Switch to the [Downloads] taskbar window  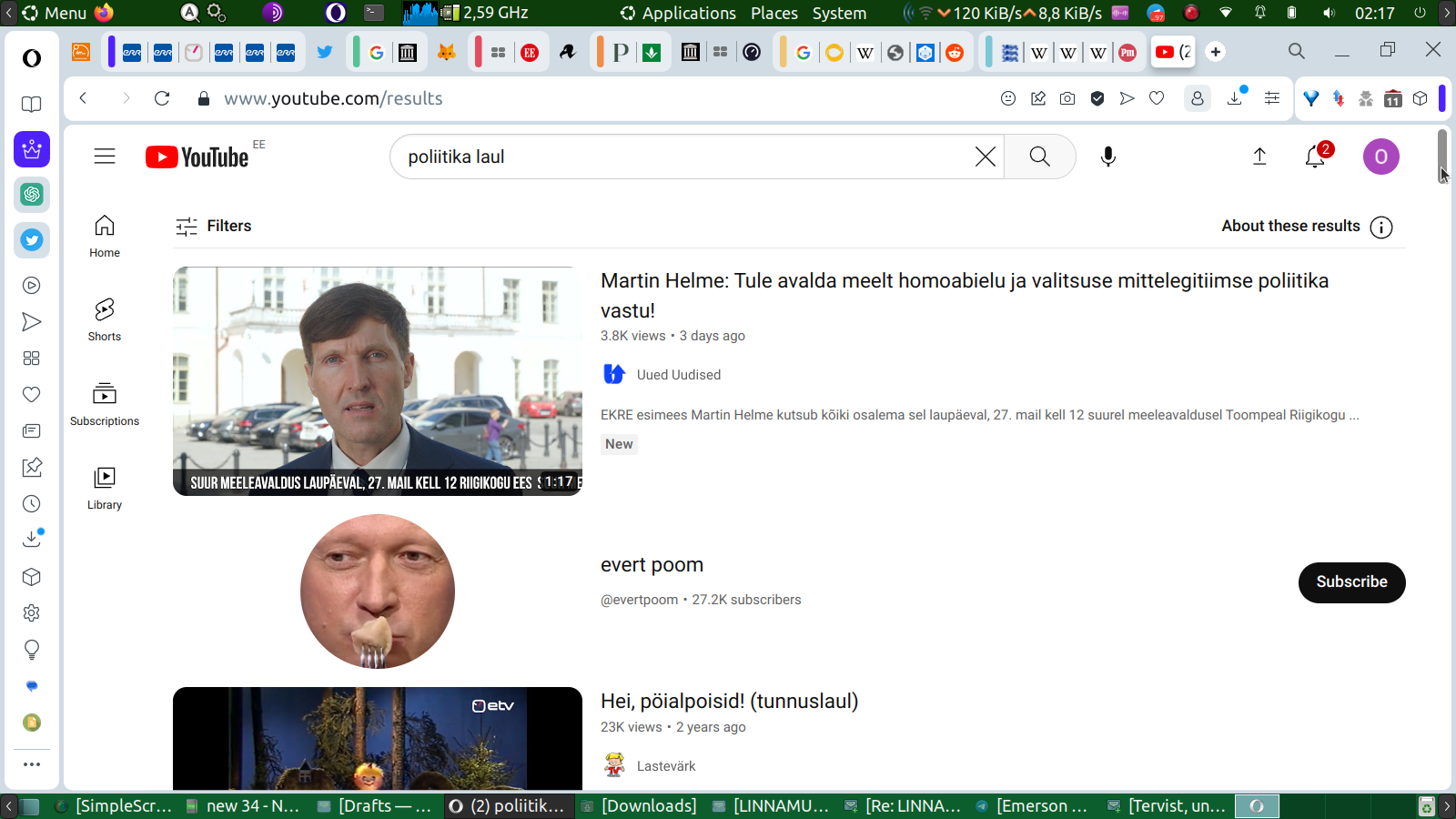click(x=641, y=806)
